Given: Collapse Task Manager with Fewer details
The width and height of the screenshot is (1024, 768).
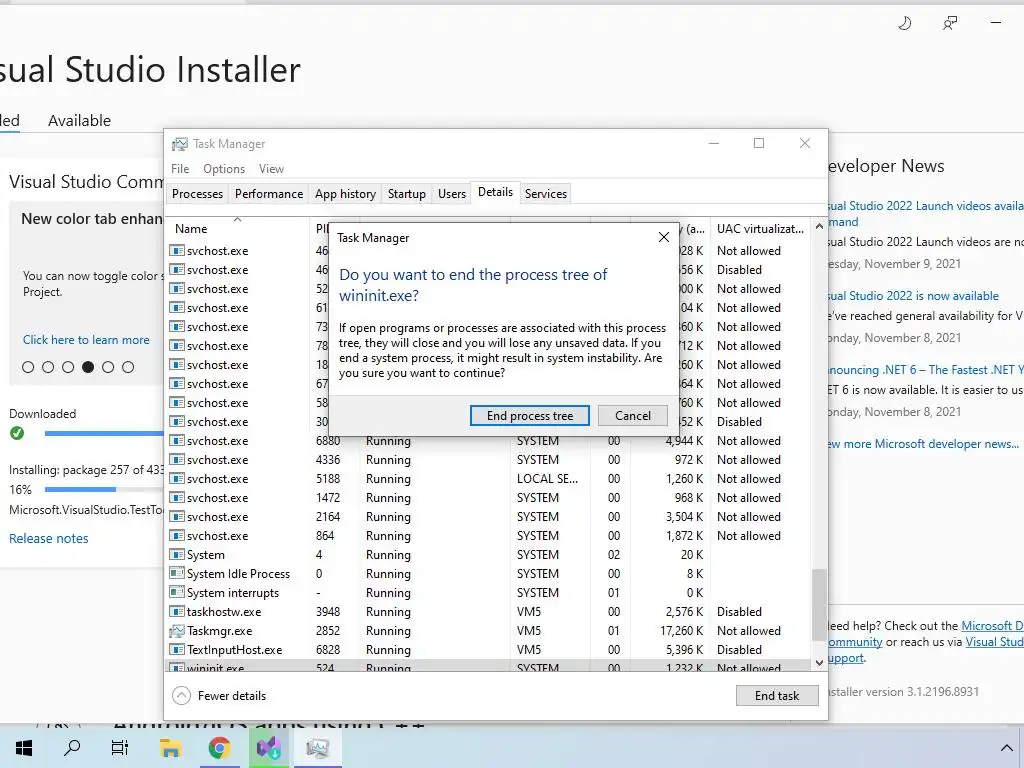Looking at the screenshot, I should coord(219,696).
